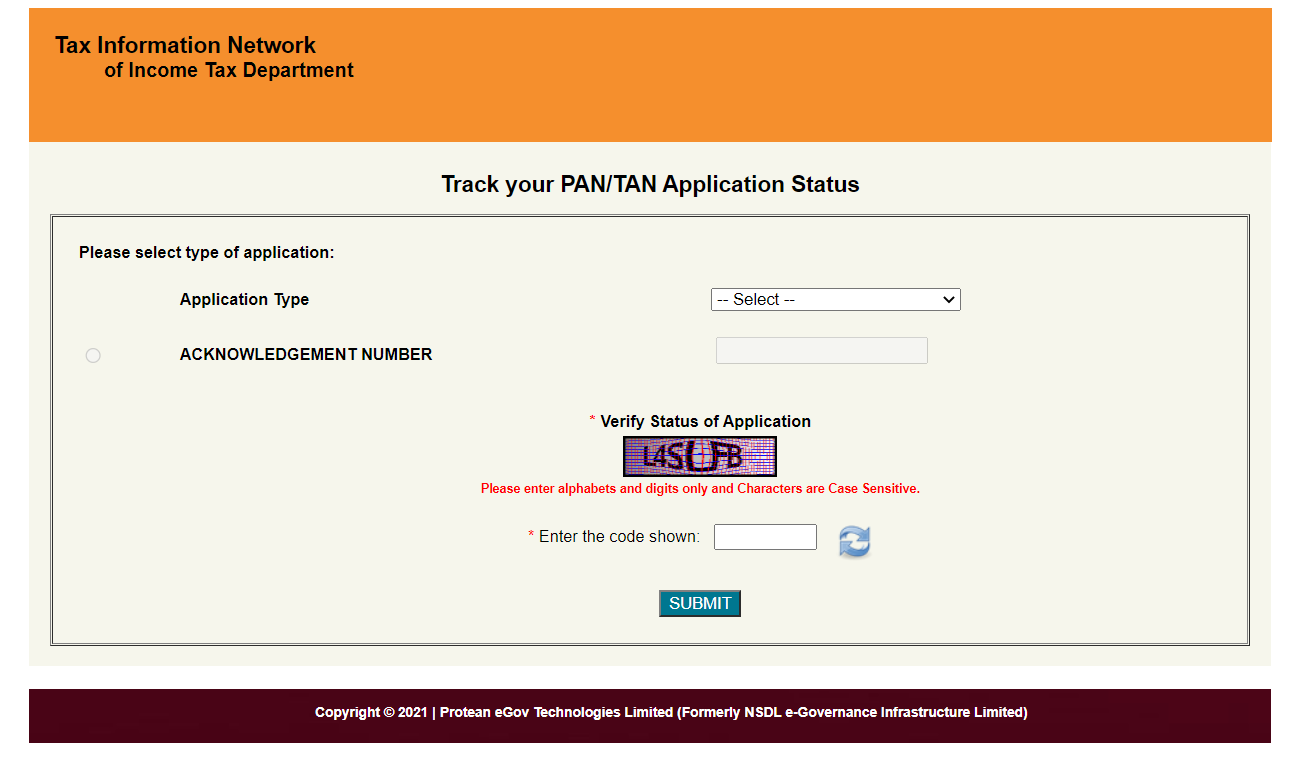This screenshot has width=1290, height=771.
Task: Click the chevron arrow of the Select box
Action: coord(948,299)
